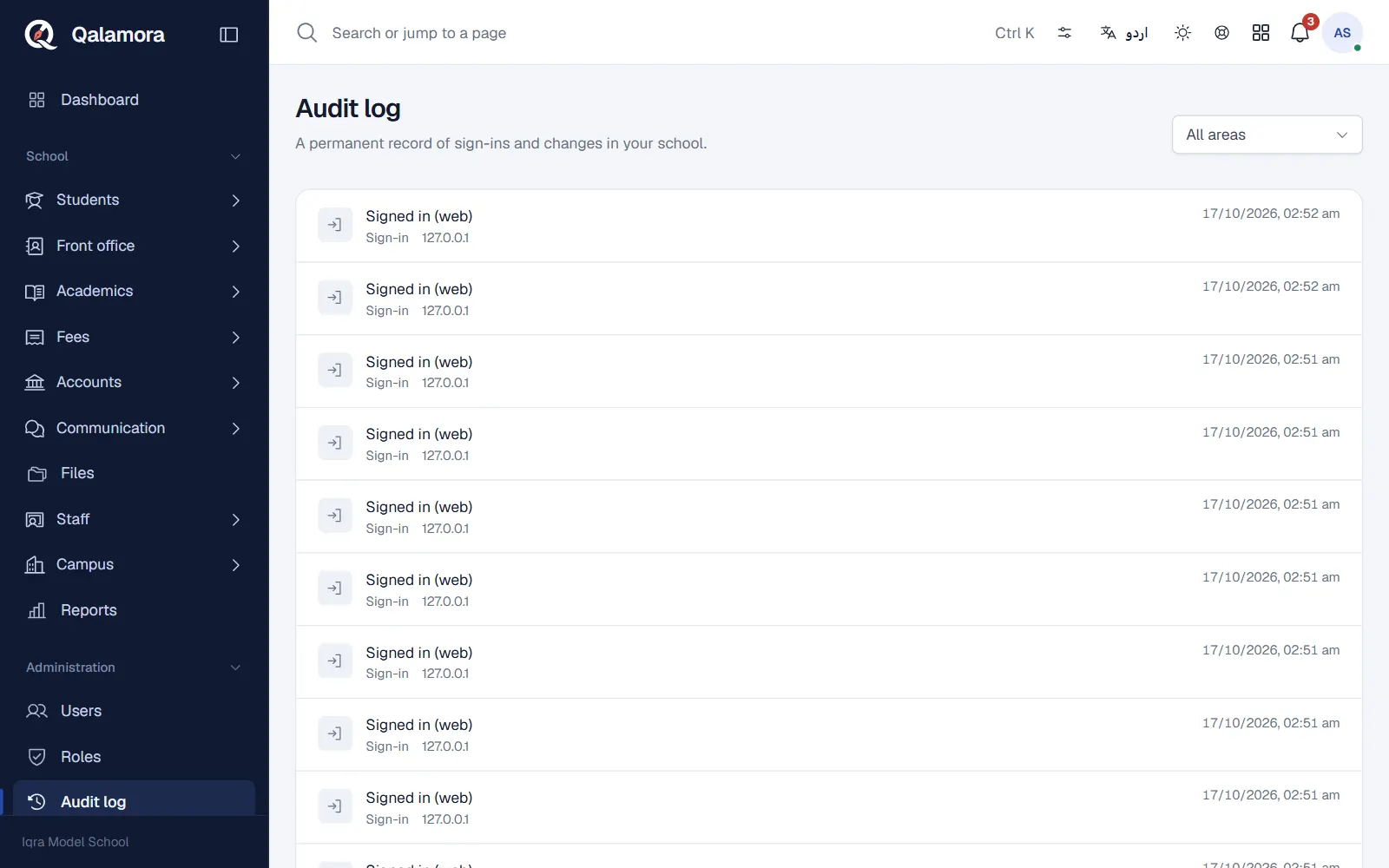The height and width of the screenshot is (868, 1389).
Task: Expand the Front office menu
Action: coord(135,246)
